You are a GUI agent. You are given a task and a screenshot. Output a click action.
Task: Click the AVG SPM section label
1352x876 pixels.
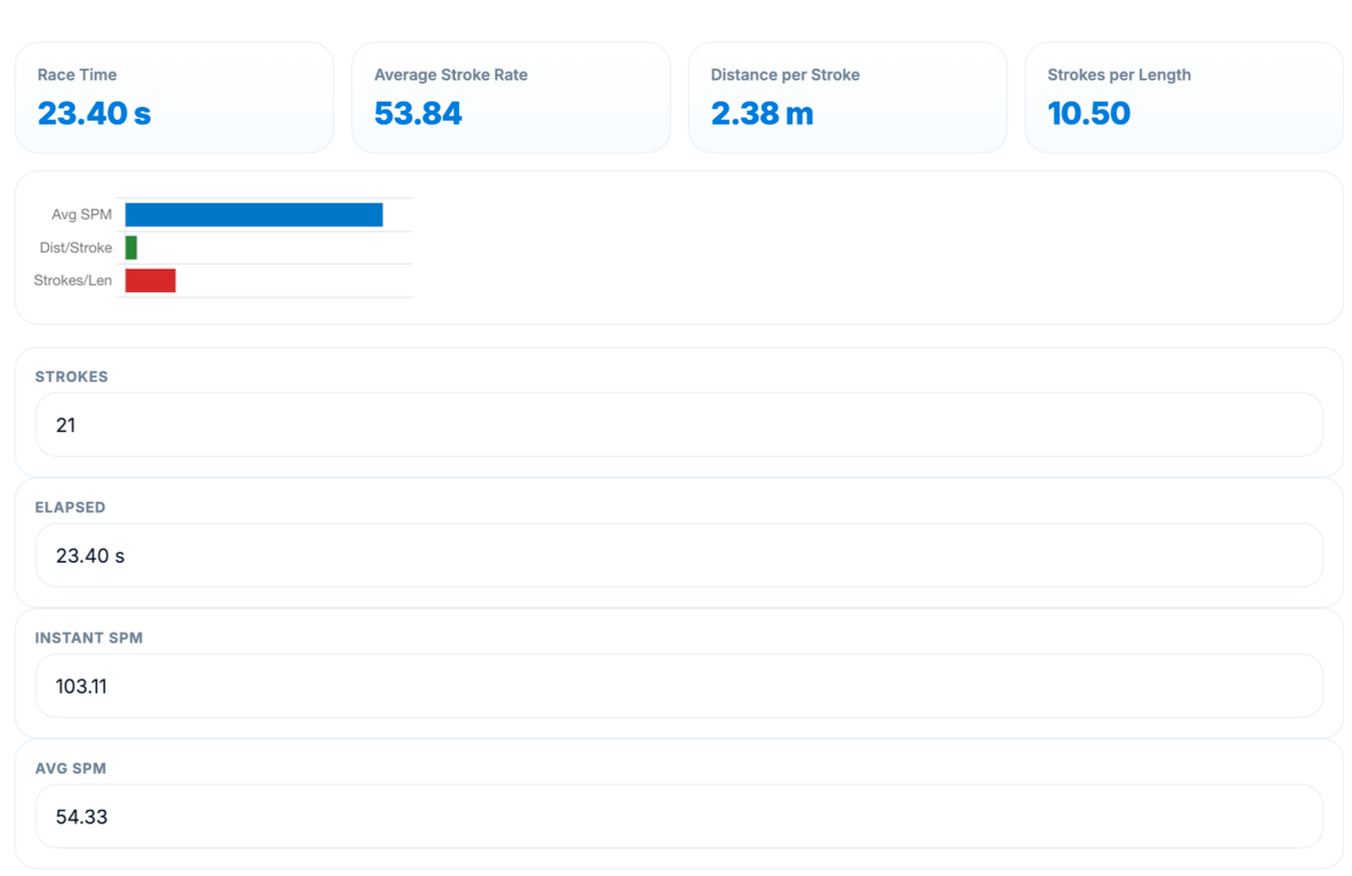(71, 768)
